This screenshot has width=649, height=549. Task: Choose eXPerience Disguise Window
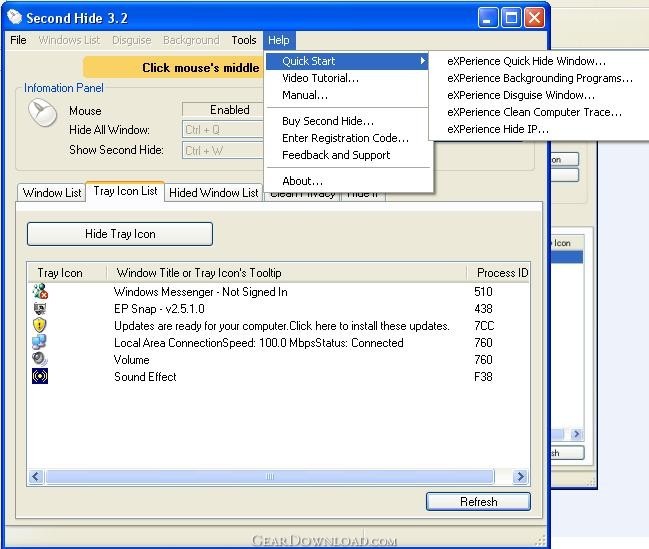[x=521, y=95]
